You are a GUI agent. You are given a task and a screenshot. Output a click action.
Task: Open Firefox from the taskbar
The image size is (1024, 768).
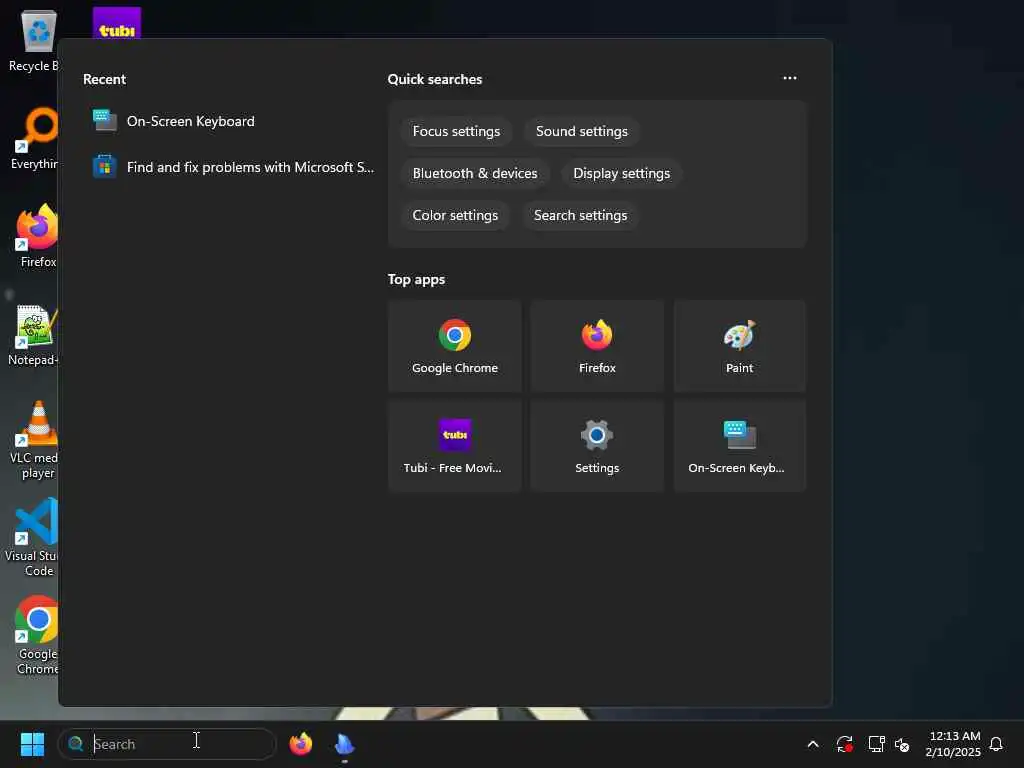(x=300, y=744)
